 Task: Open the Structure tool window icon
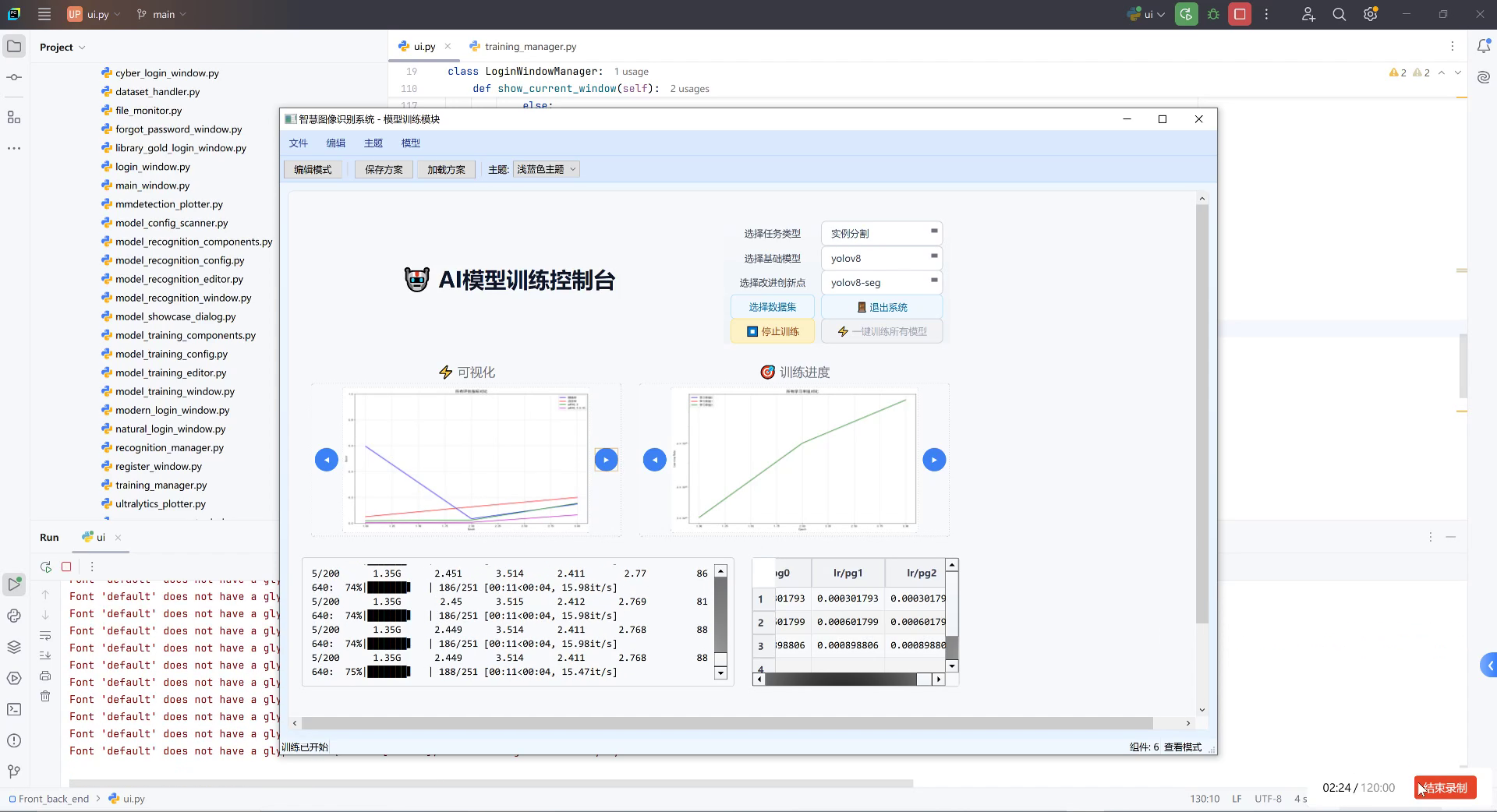coord(14,117)
